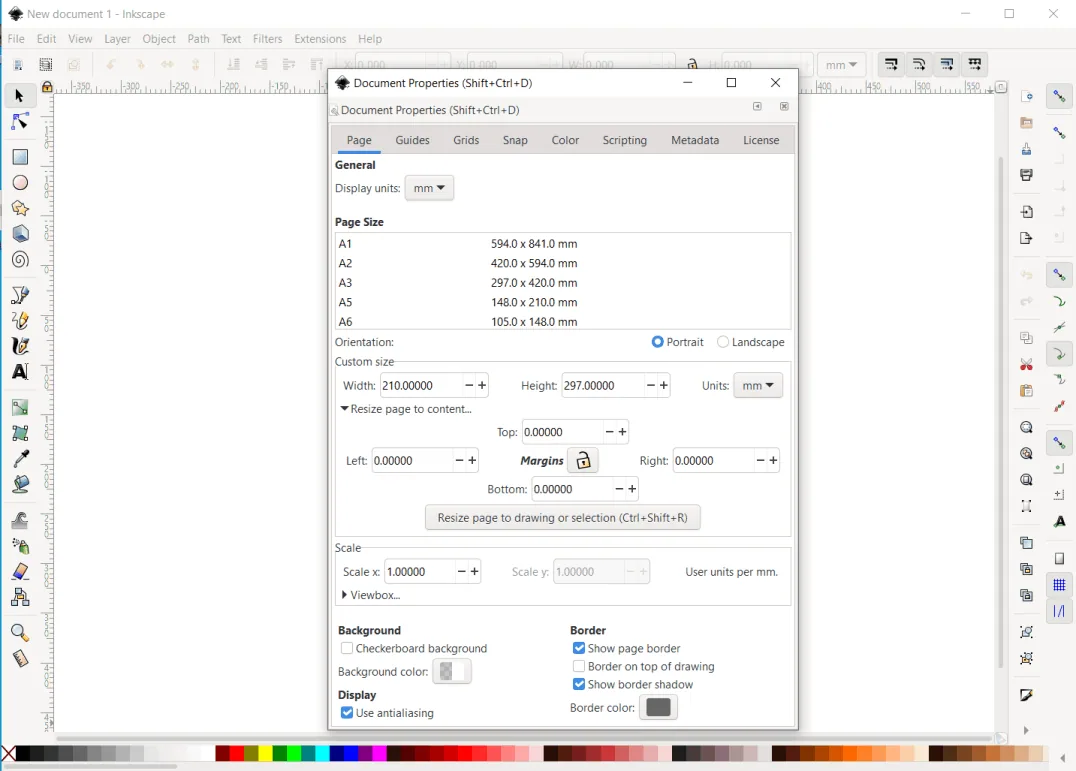Select the Selector arrow tool

click(19, 95)
